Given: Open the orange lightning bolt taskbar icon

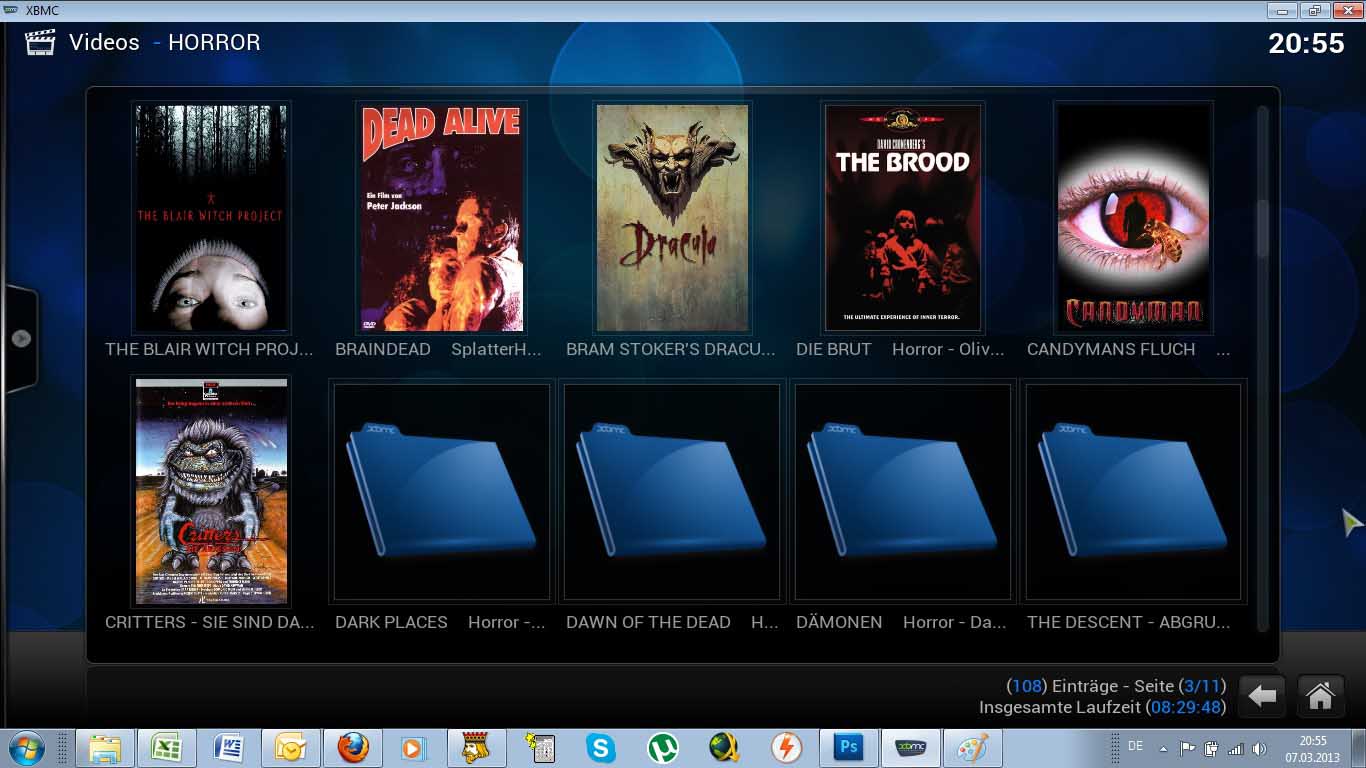Looking at the screenshot, I should click(786, 748).
